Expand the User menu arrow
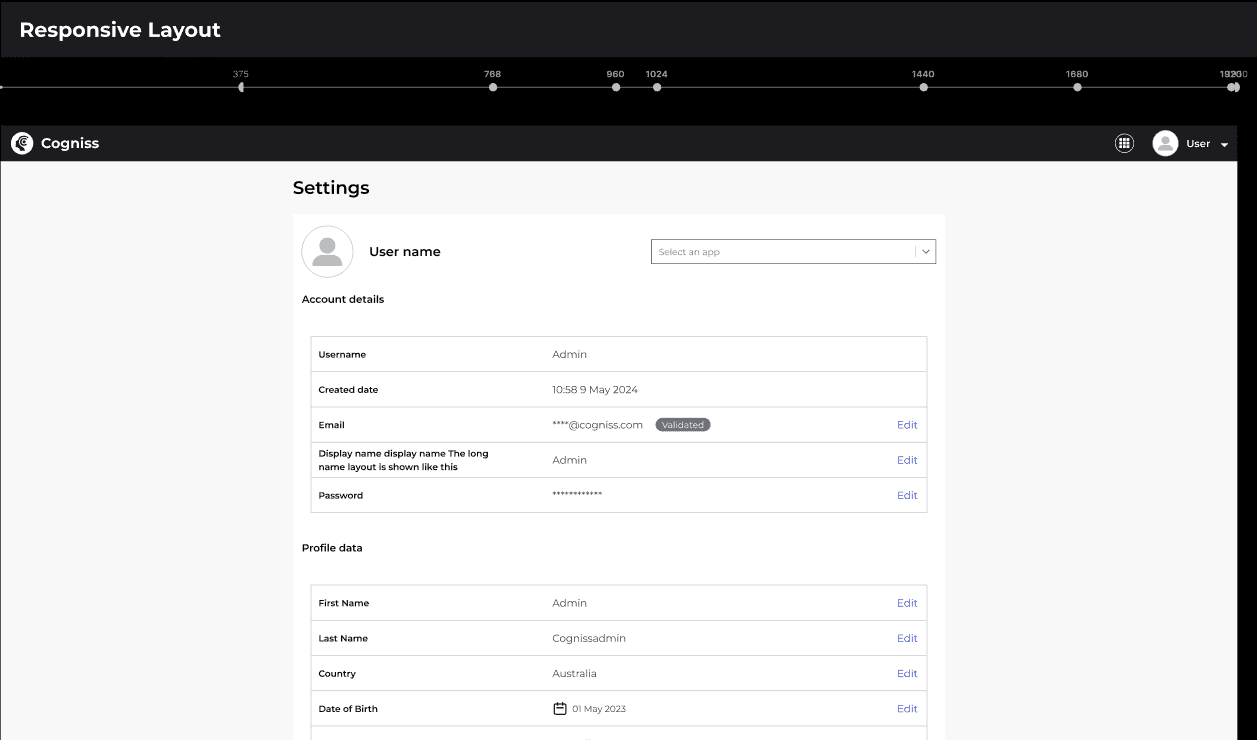This screenshot has width=1257, height=740. 1224,145
